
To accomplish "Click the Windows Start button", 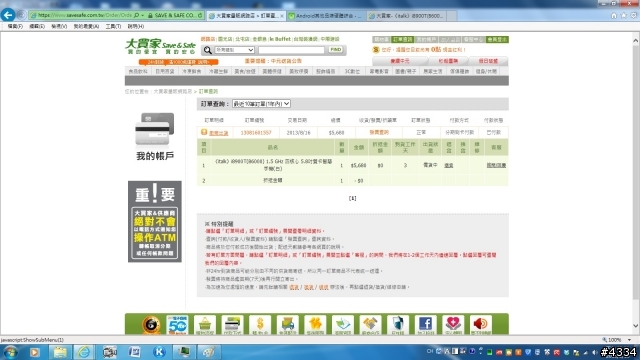I will (10, 352).
